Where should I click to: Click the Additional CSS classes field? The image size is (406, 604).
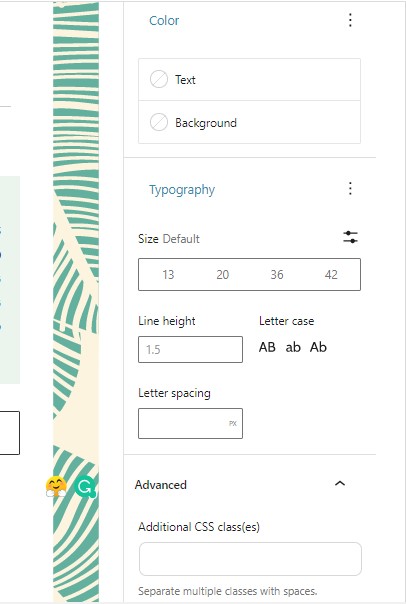tap(250, 559)
